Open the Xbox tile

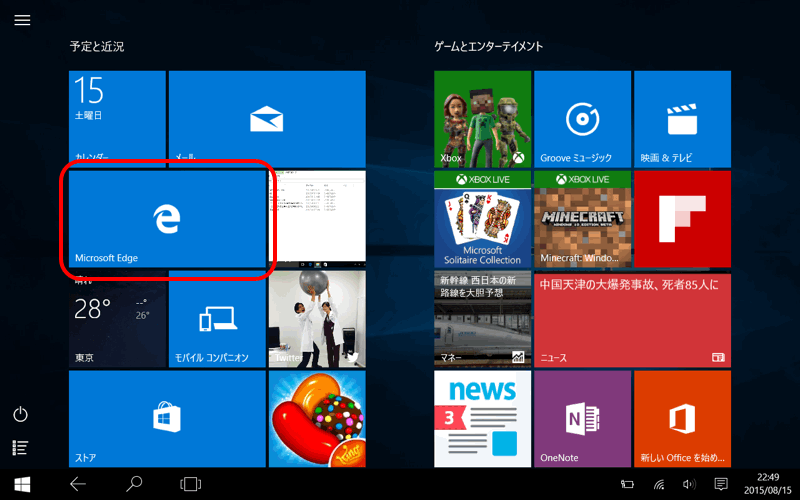483,119
